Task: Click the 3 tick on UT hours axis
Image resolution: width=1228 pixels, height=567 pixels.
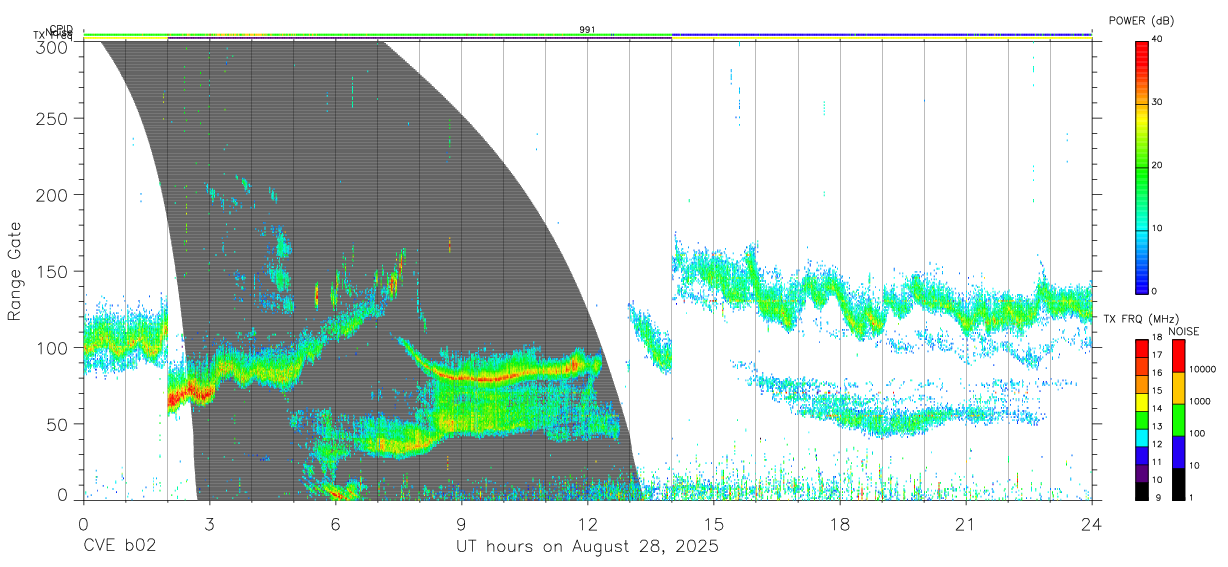Action: (209, 524)
